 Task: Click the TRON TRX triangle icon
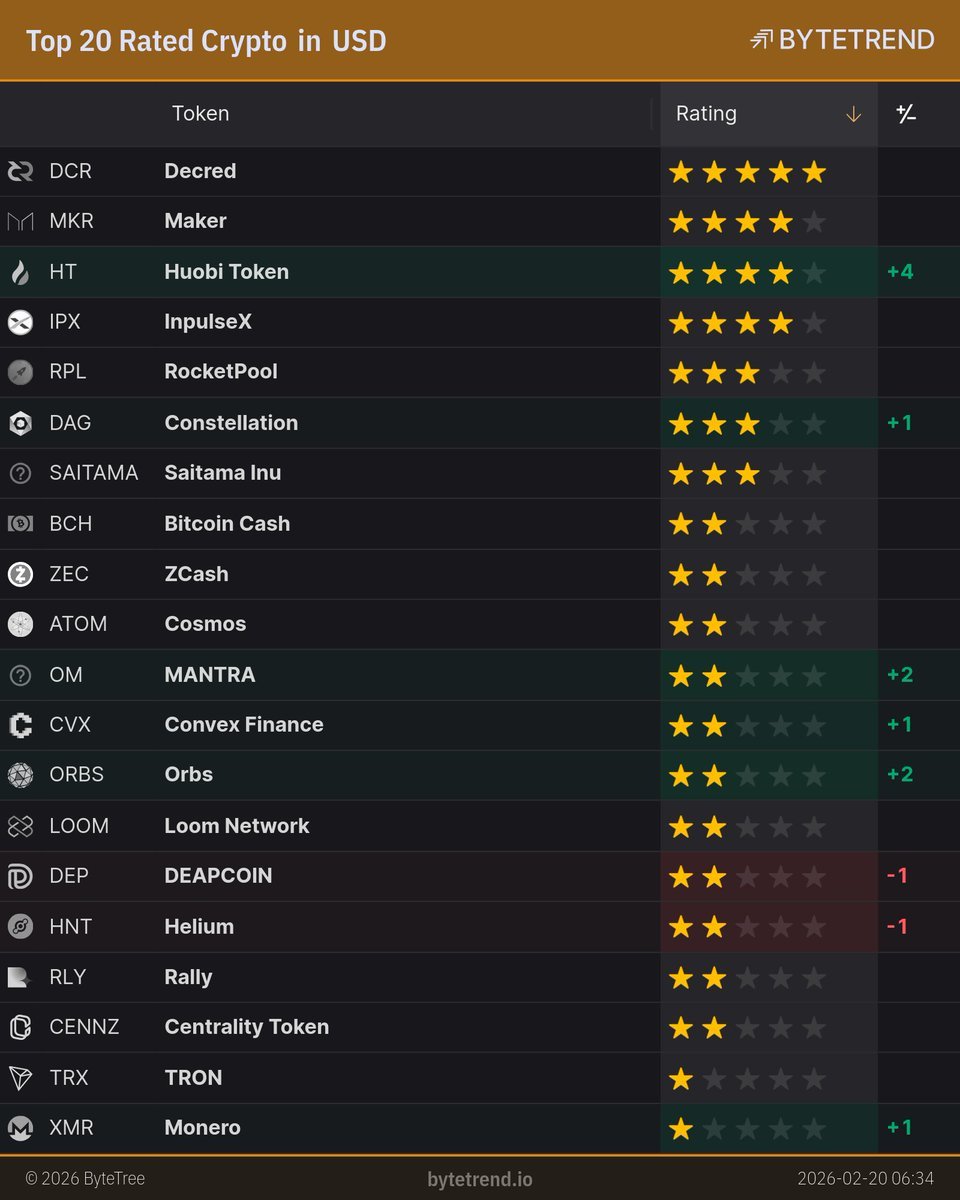(20, 1078)
